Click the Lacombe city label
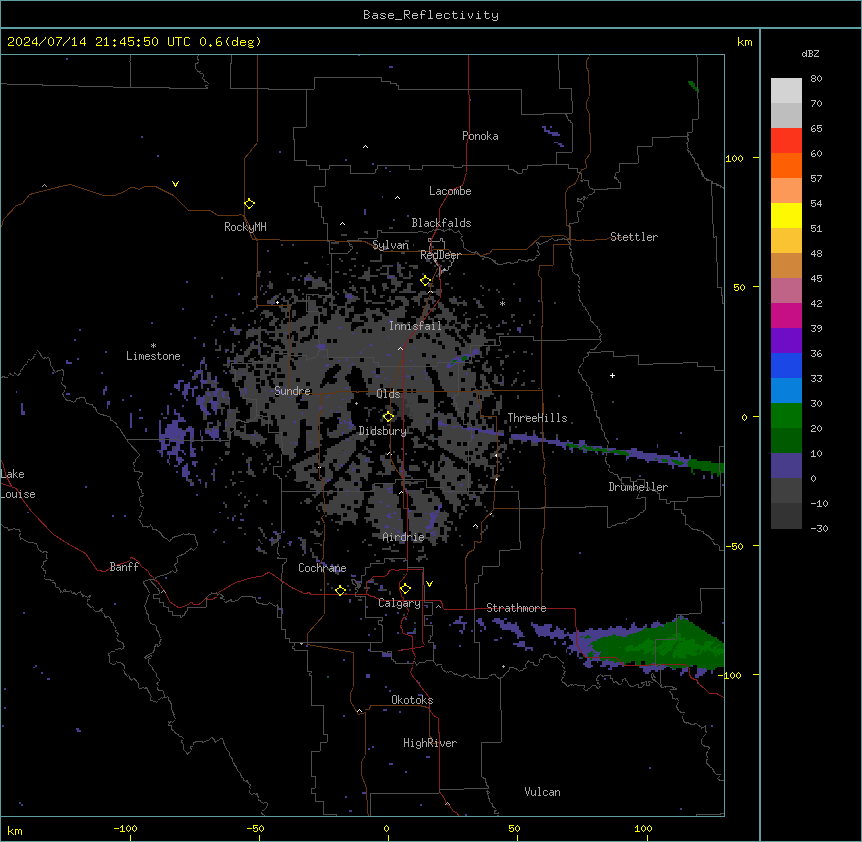Screen dimensions: 862x842 click(450, 191)
